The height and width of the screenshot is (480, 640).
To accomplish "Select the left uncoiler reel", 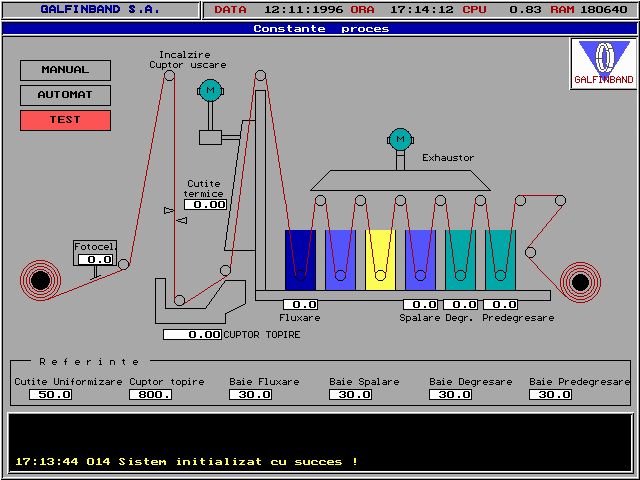I will [x=40, y=280].
